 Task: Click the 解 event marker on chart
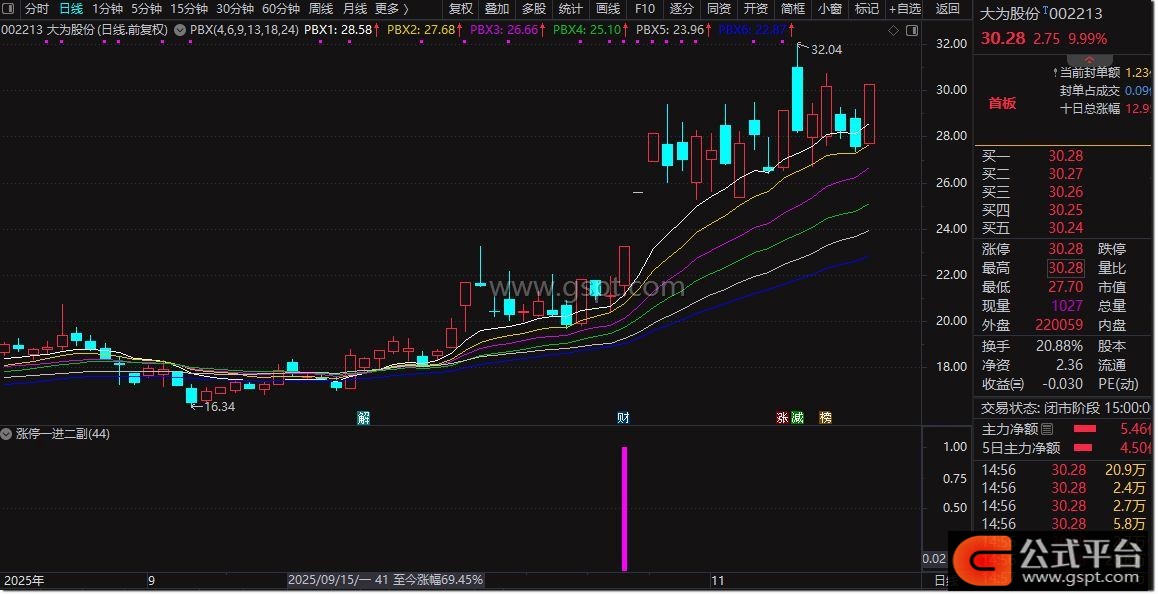pos(363,417)
